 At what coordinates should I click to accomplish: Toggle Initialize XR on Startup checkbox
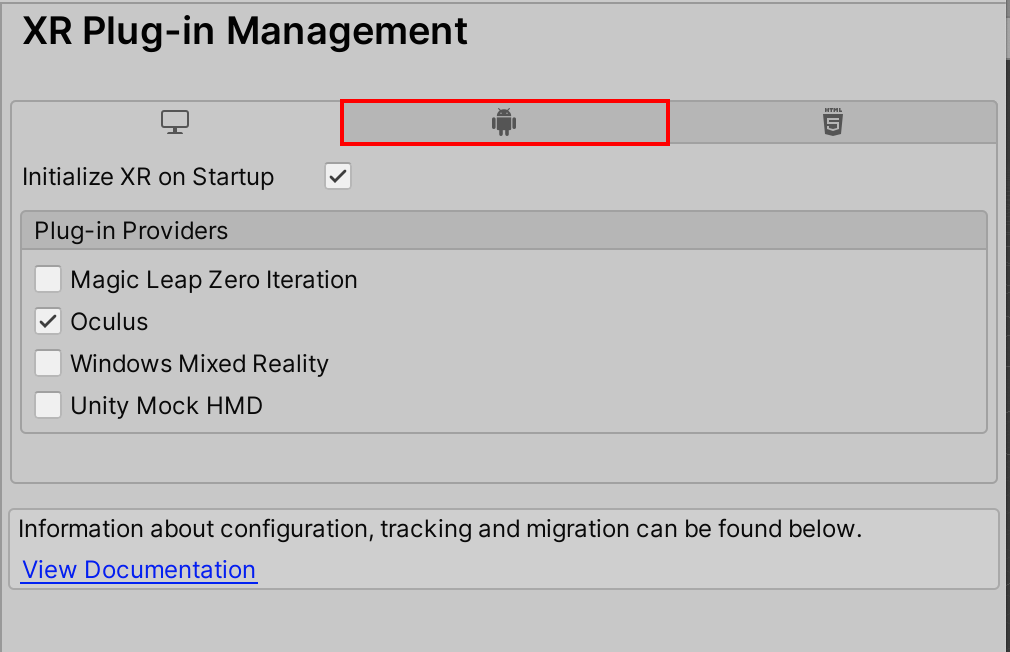(338, 177)
